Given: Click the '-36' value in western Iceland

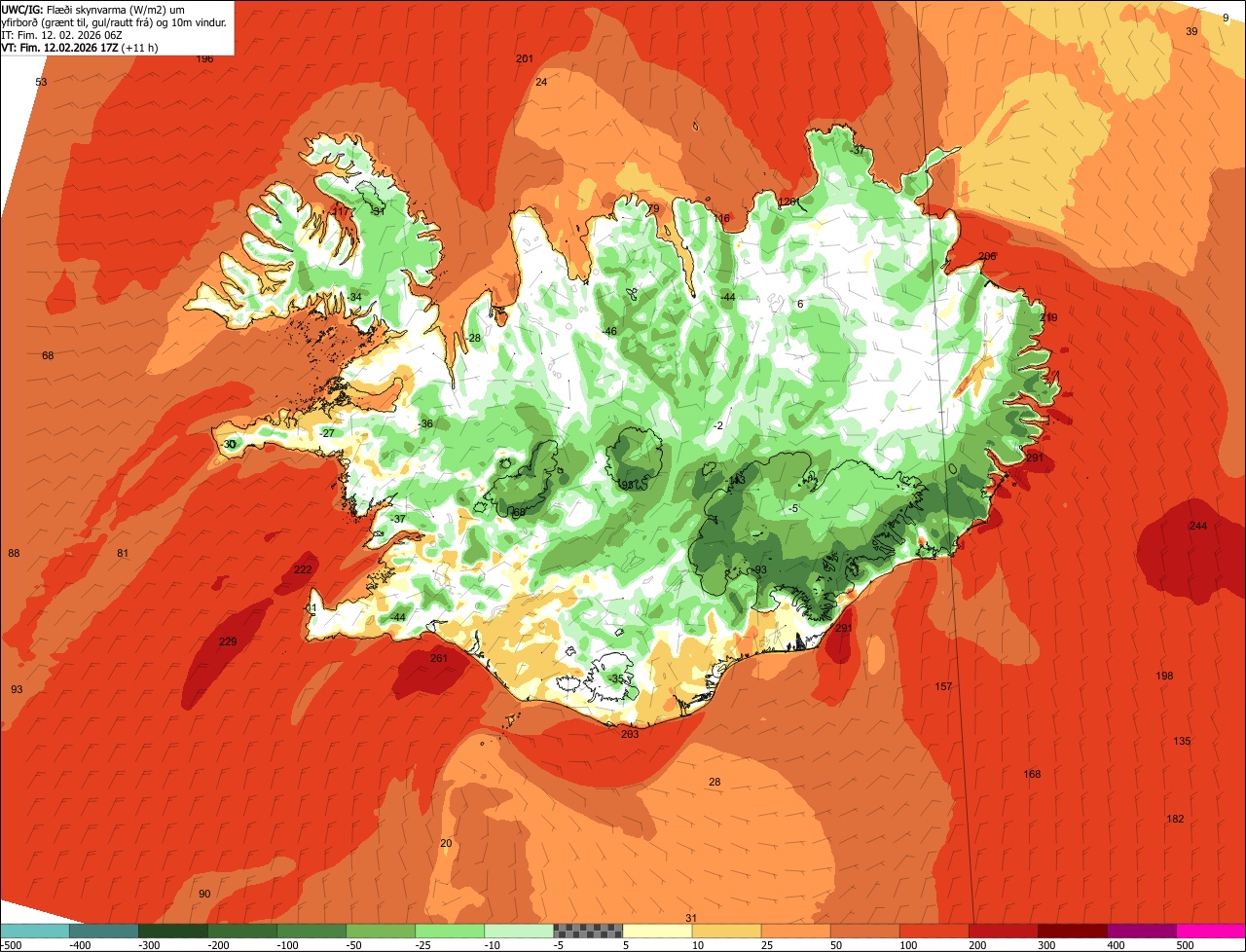Looking at the screenshot, I should click(x=425, y=424).
